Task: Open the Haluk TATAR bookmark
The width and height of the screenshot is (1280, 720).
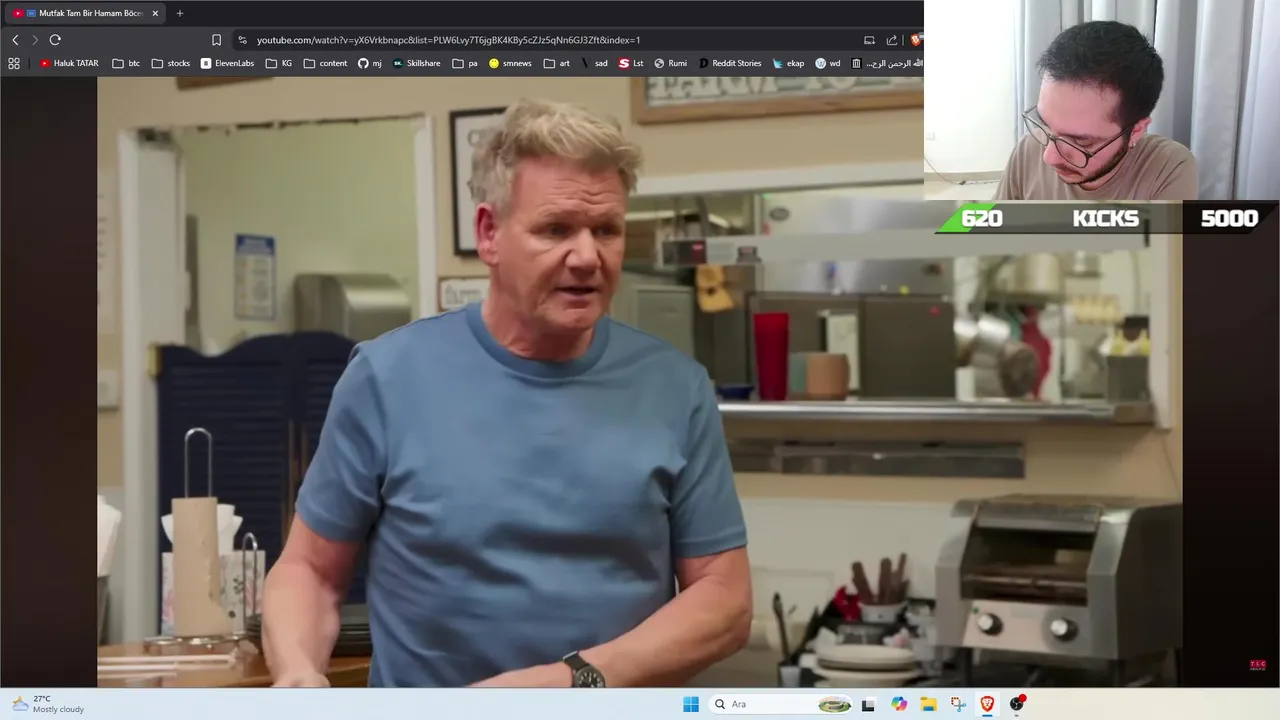Action: pyautogui.click(x=69, y=63)
